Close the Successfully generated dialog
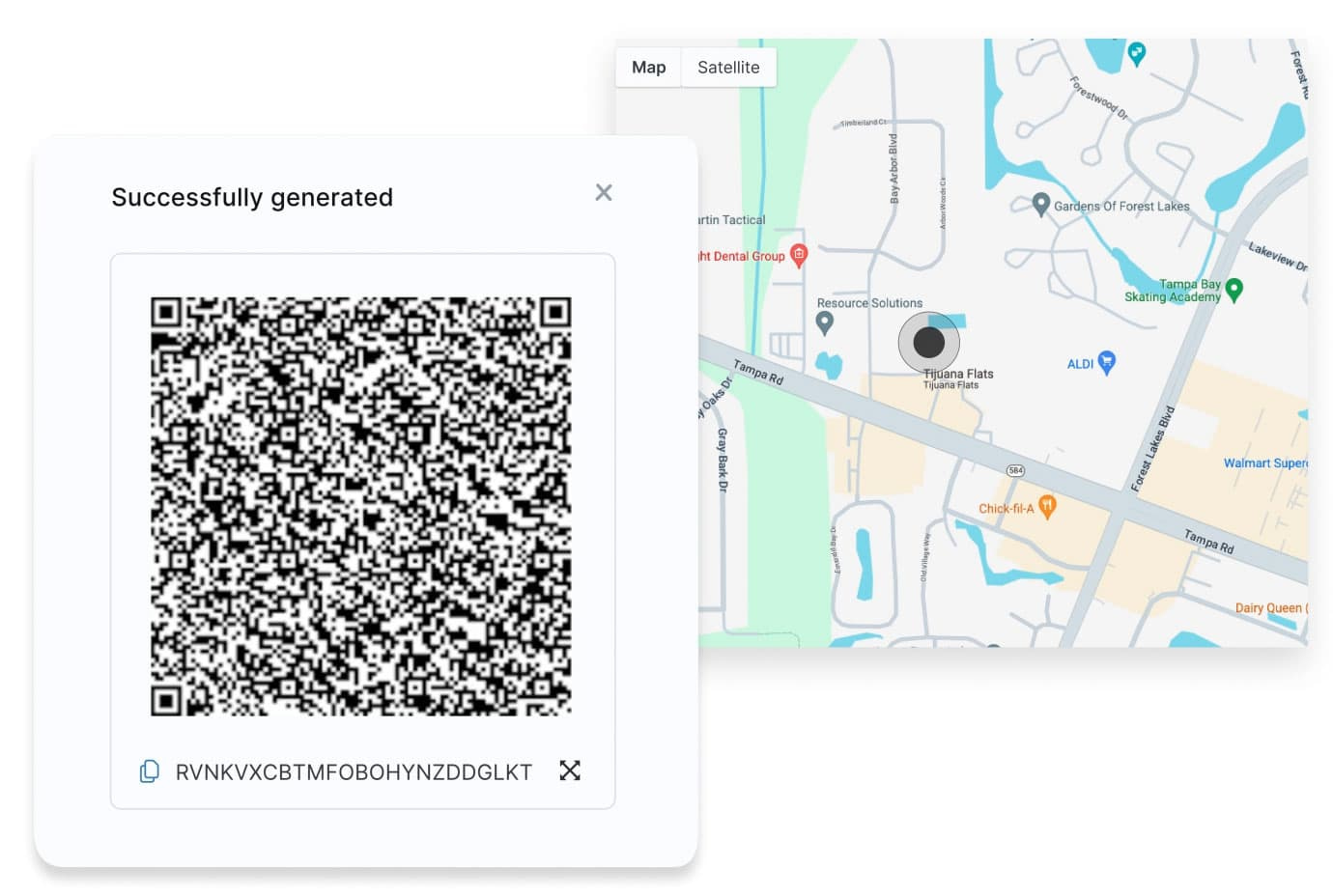 click(x=604, y=193)
